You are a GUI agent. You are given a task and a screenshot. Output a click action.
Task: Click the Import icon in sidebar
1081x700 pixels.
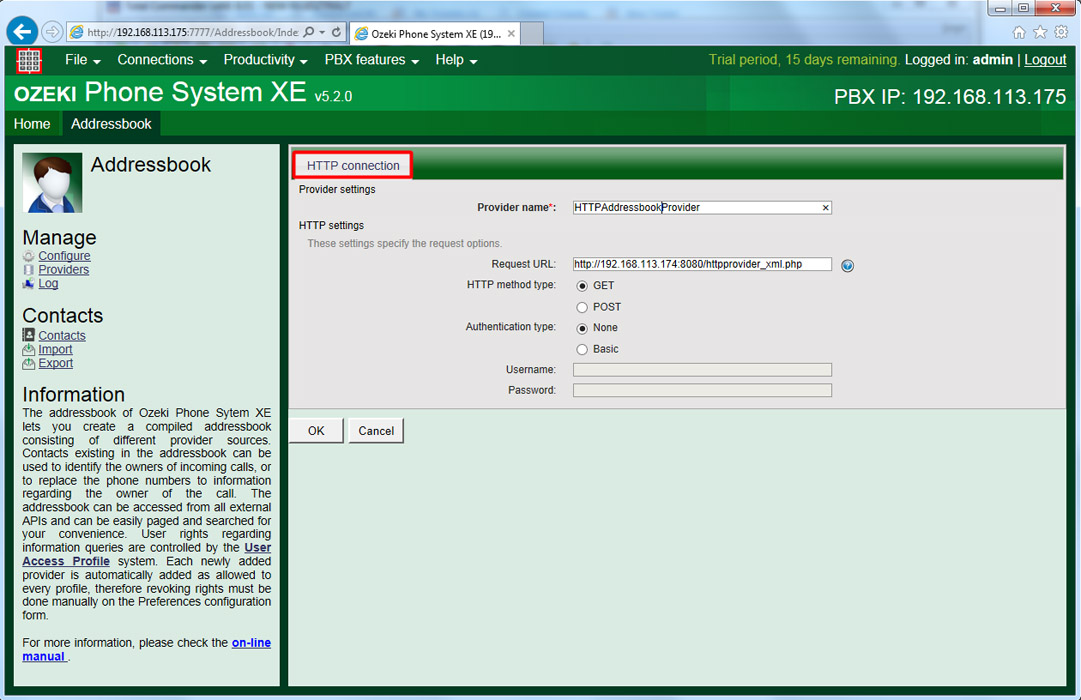pyautogui.click(x=28, y=350)
